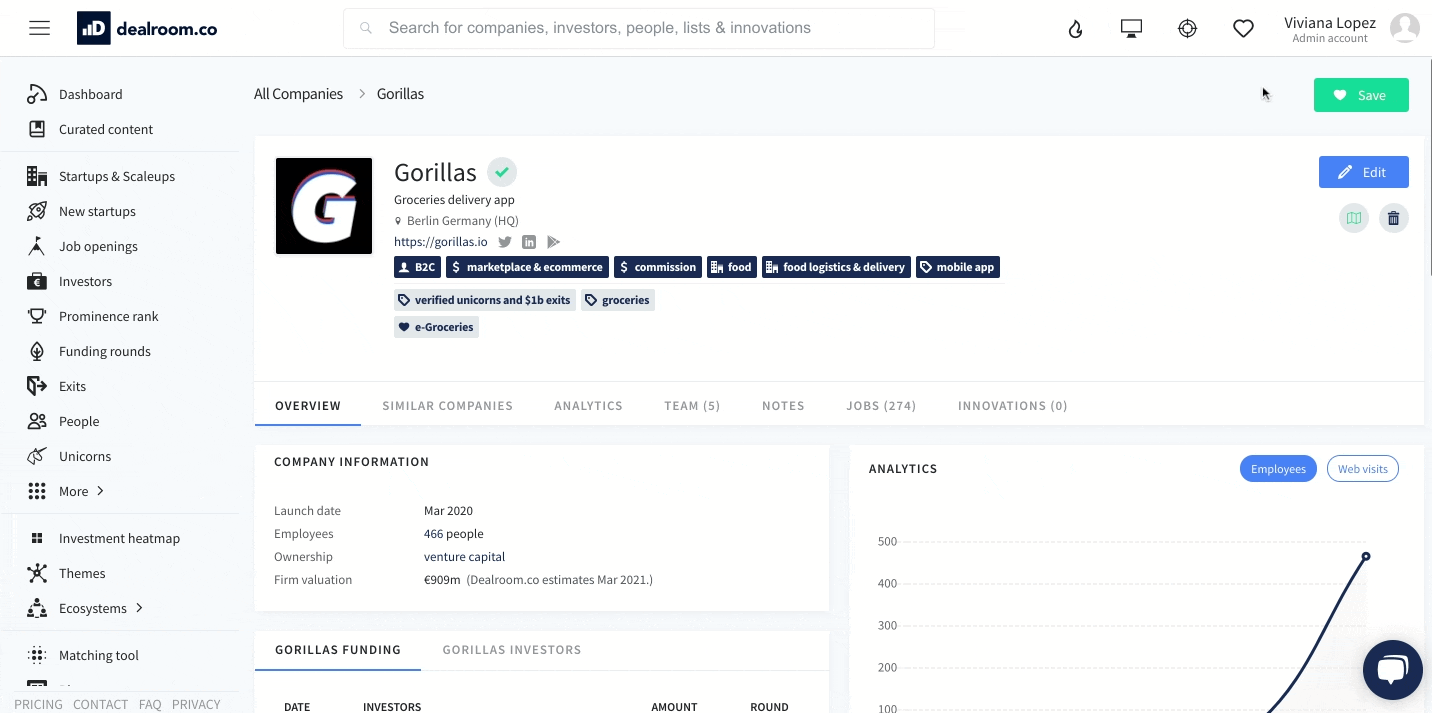Click Viviana Lopez profile avatar

pyautogui.click(x=1405, y=28)
